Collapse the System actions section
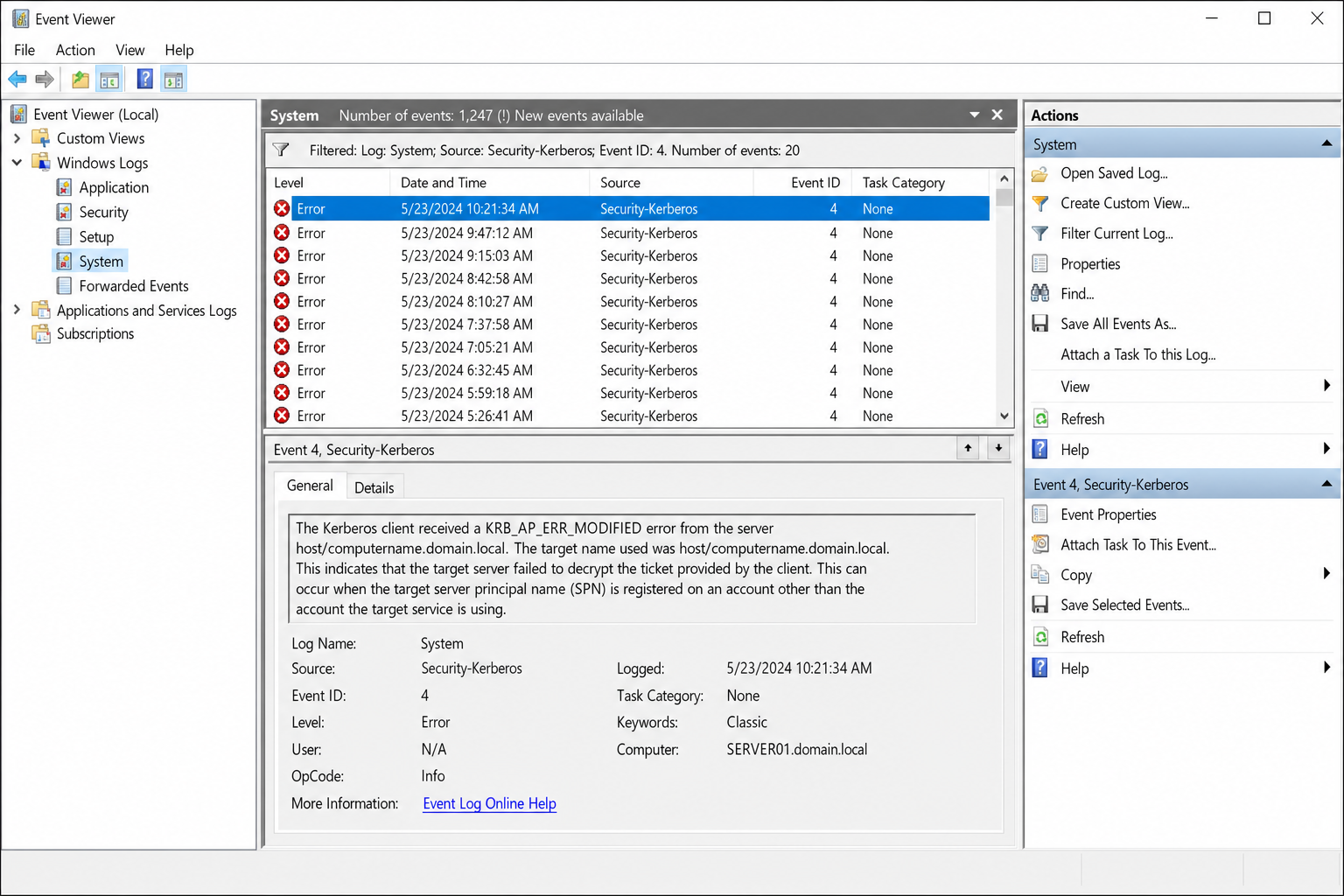This screenshot has height=896, width=1344. pyautogui.click(x=1326, y=143)
